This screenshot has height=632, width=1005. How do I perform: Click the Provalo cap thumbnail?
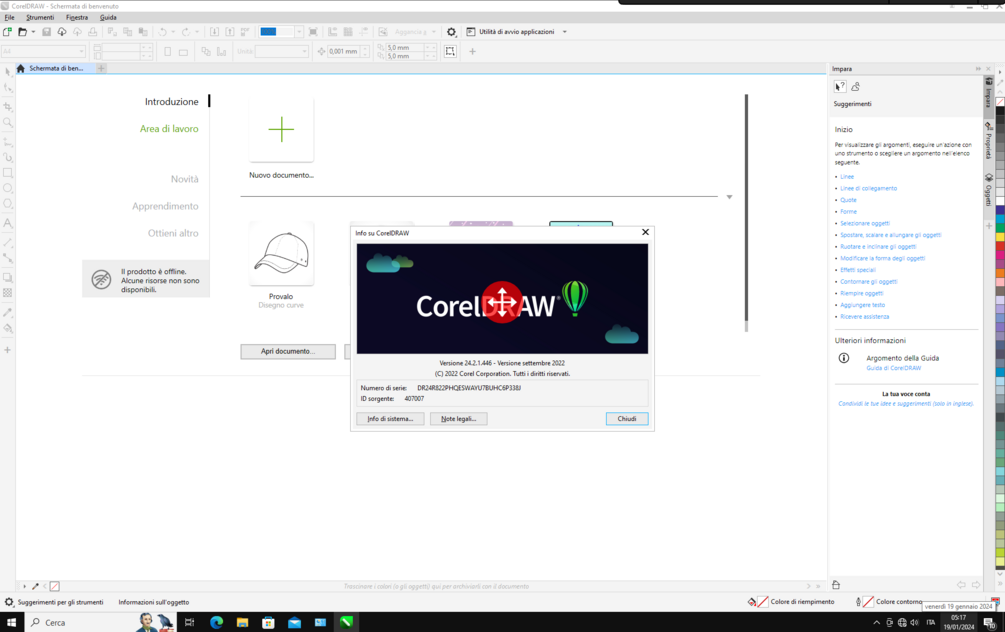click(x=281, y=254)
